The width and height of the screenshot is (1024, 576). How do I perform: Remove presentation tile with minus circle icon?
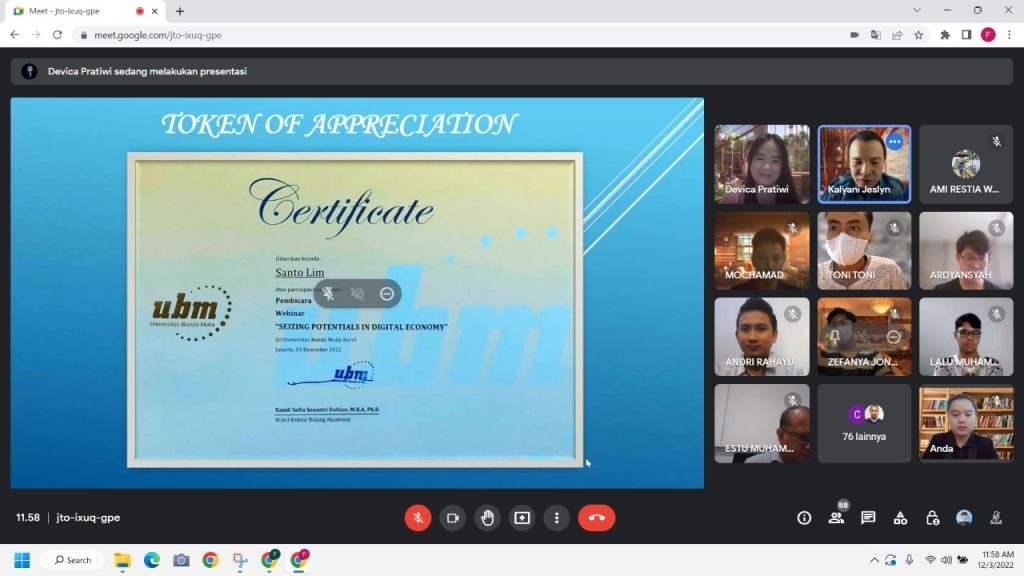point(387,294)
